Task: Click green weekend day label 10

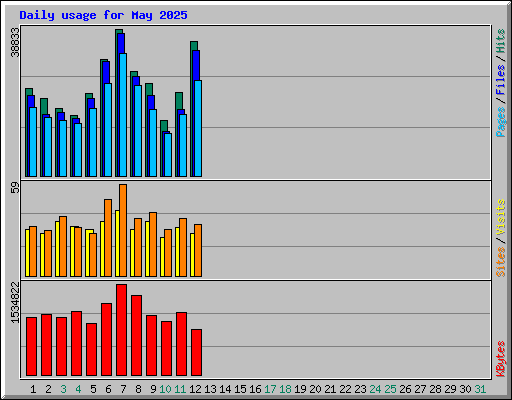Action: [x=165, y=389]
